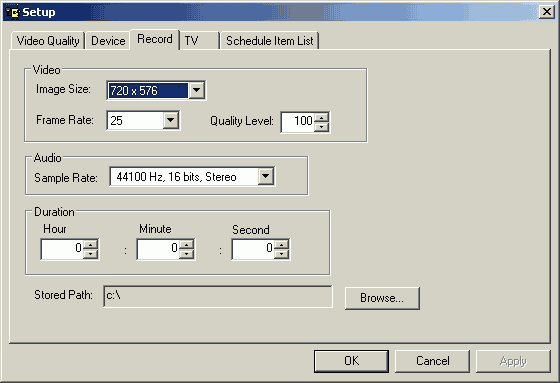
Task: Open the Schedule Item List tab
Action: 270,40
